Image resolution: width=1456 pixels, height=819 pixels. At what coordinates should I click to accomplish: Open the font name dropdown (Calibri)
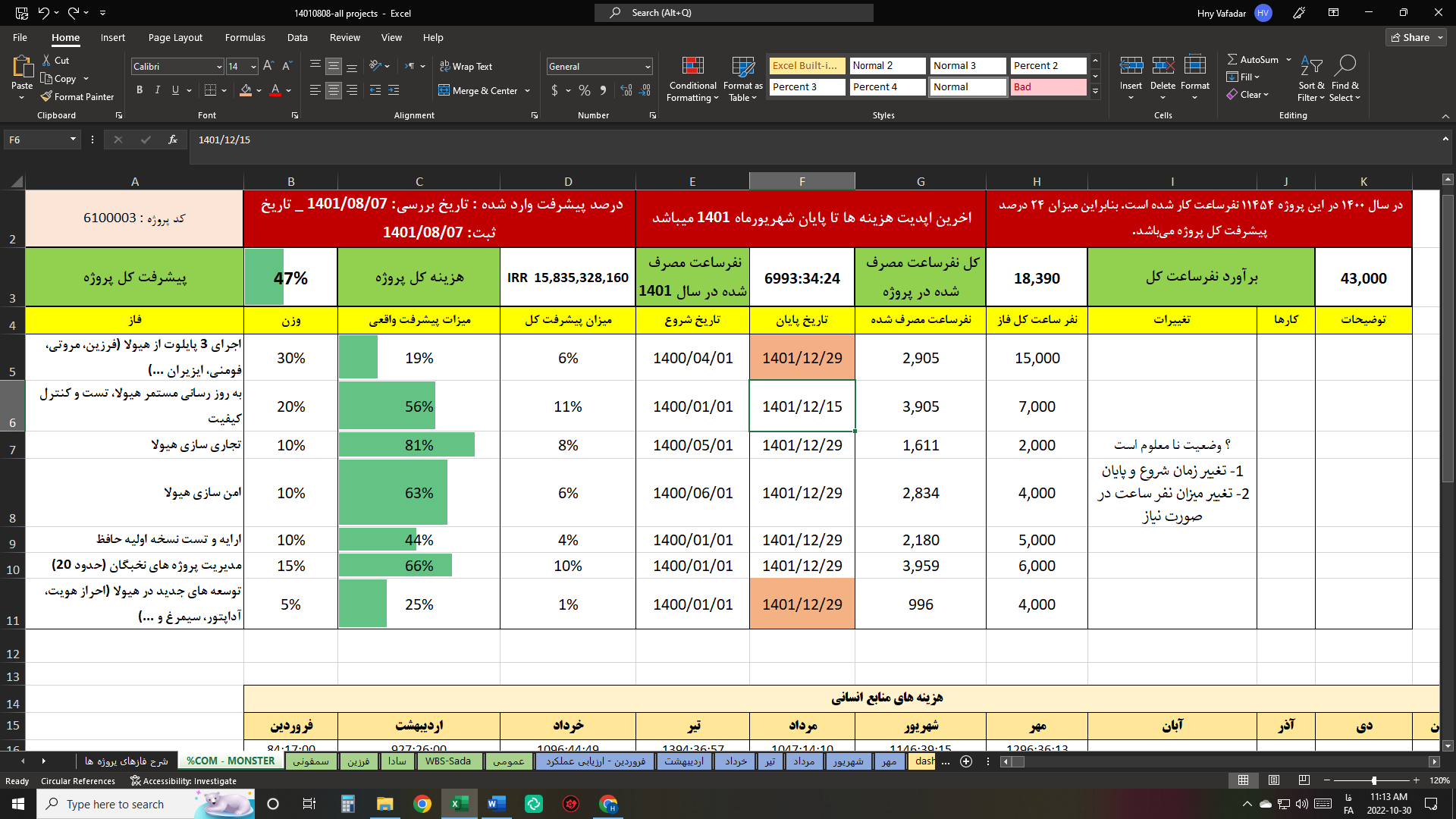219,67
